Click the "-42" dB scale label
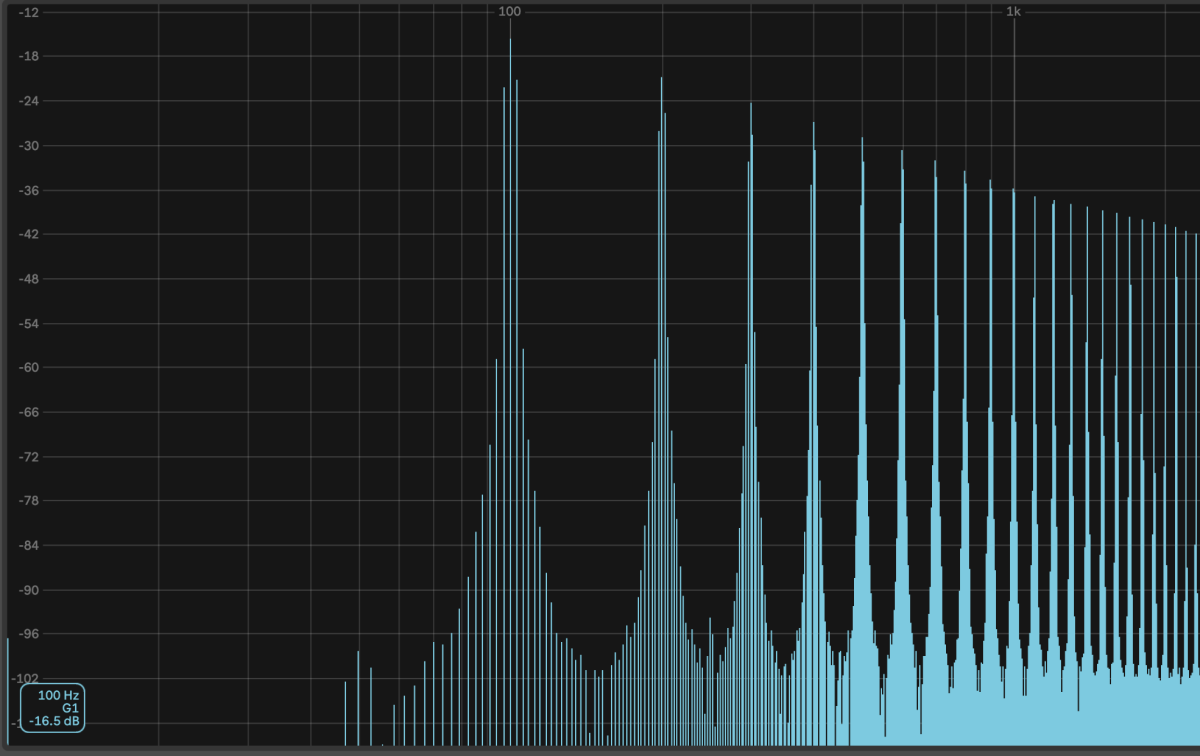The height and width of the screenshot is (756, 1200). click(x=29, y=234)
